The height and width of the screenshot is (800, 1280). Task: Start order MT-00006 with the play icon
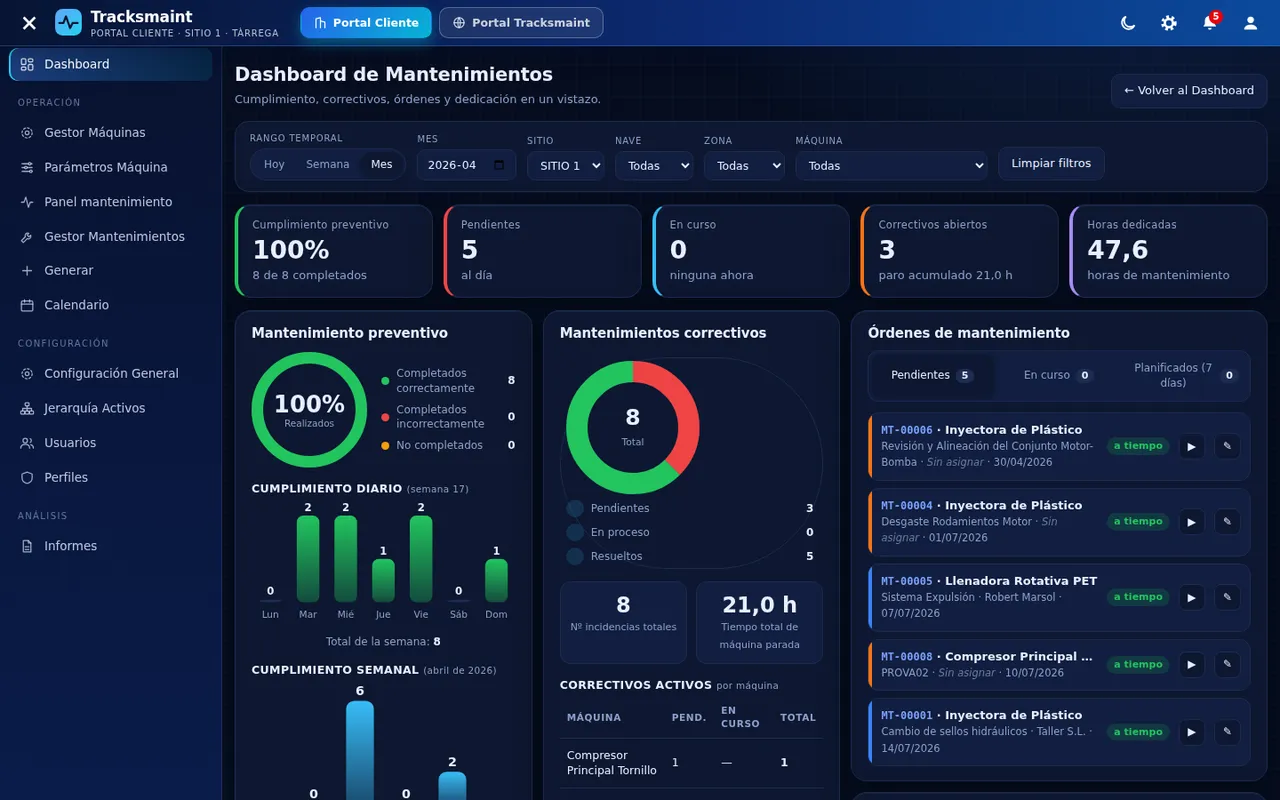(x=1191, y=446)
